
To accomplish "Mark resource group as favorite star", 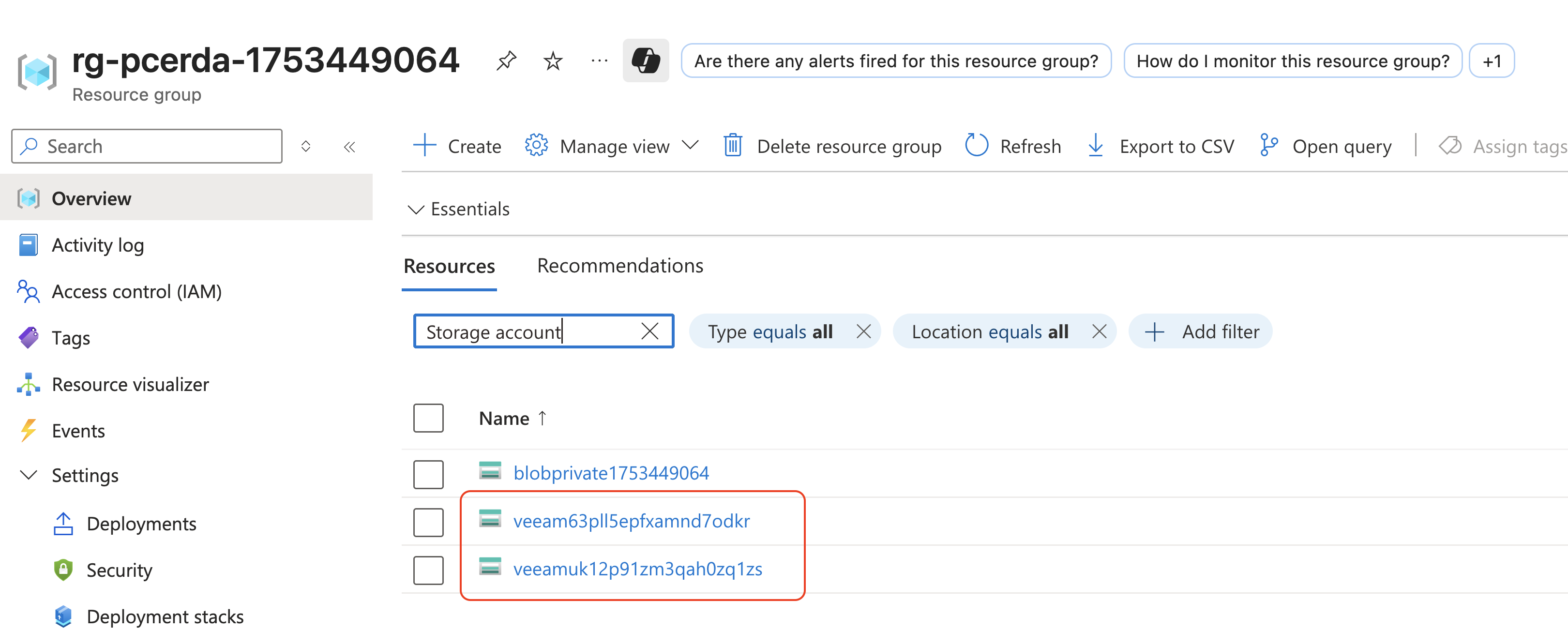I will coord(553,60).
